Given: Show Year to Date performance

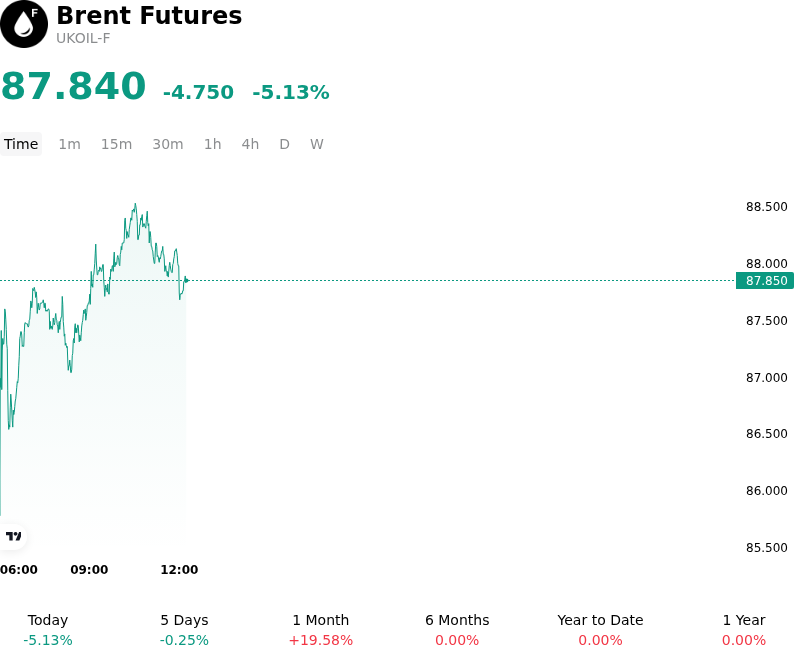Looking at the screenshot, I should click(600, 630).
